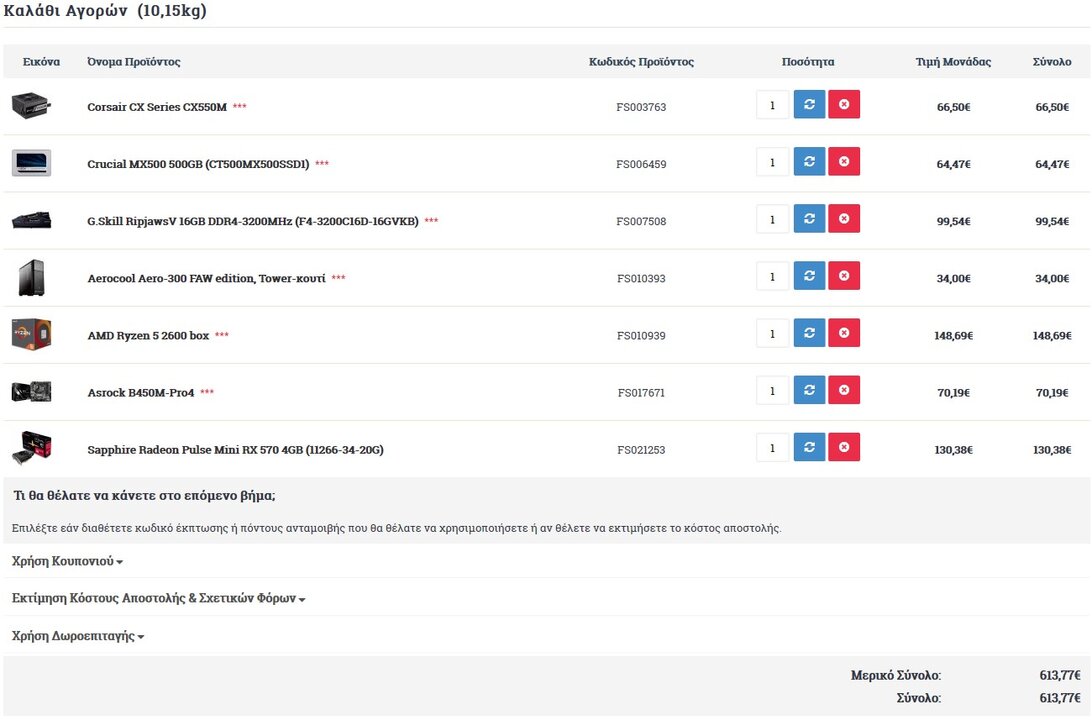The height and width of the screenshot is (720, 1092).
Task: Open Asrock B450M-Pro4 product page
Action: 141,392
